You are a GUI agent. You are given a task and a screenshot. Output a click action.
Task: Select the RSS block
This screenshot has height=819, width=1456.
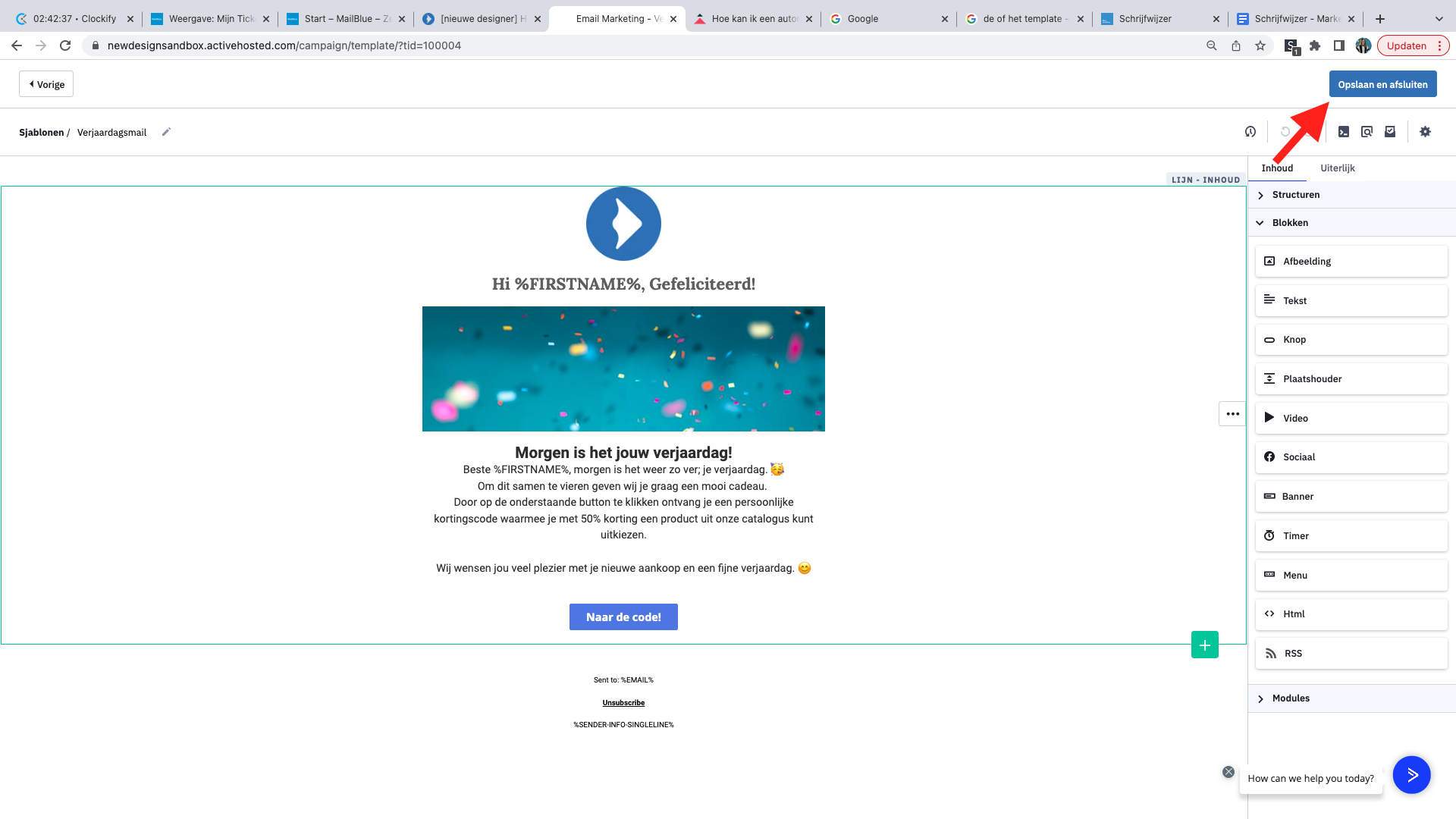point(1351,654)
